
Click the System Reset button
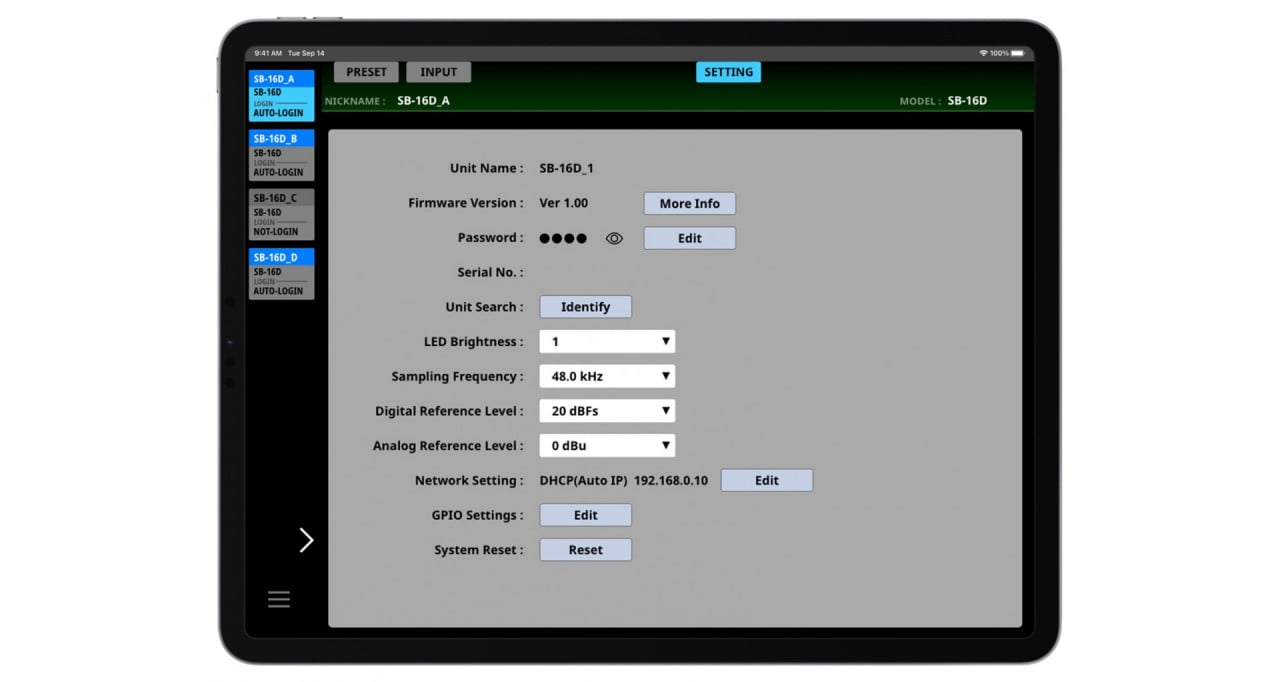(585, 550)
